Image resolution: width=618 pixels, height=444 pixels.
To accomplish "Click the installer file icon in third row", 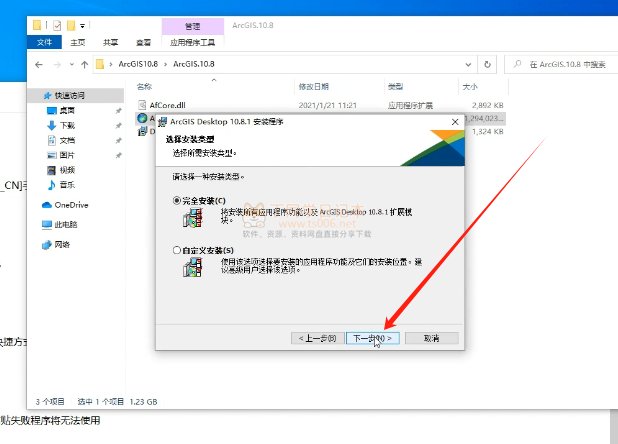I will pos(142,132).
